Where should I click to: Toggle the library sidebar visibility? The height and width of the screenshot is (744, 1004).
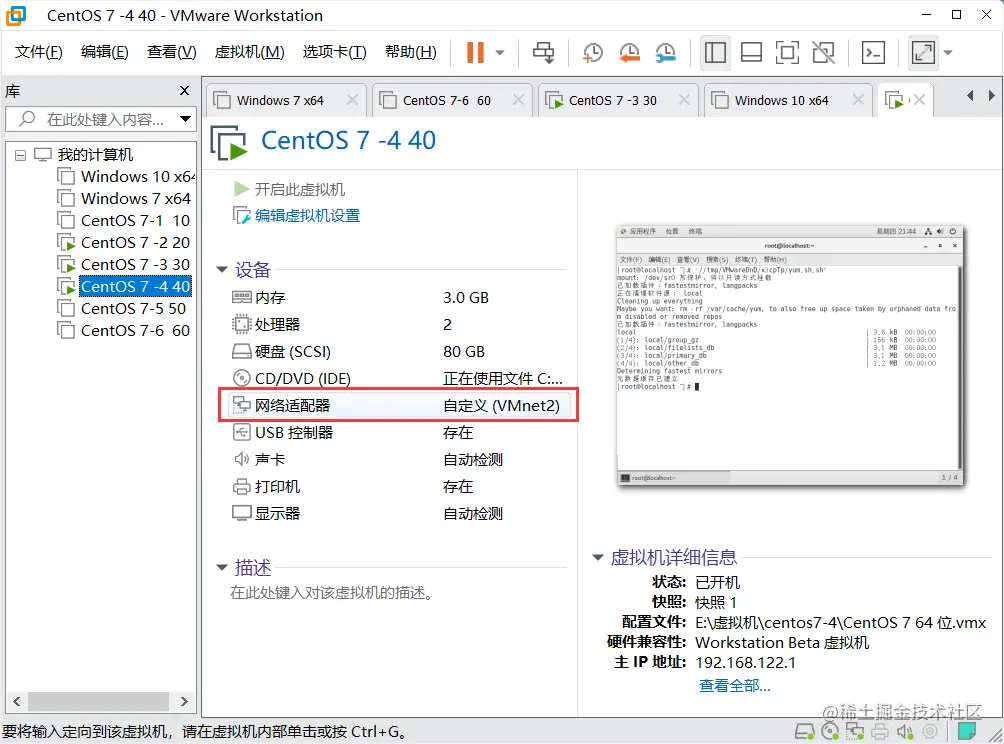coord(715,52)
